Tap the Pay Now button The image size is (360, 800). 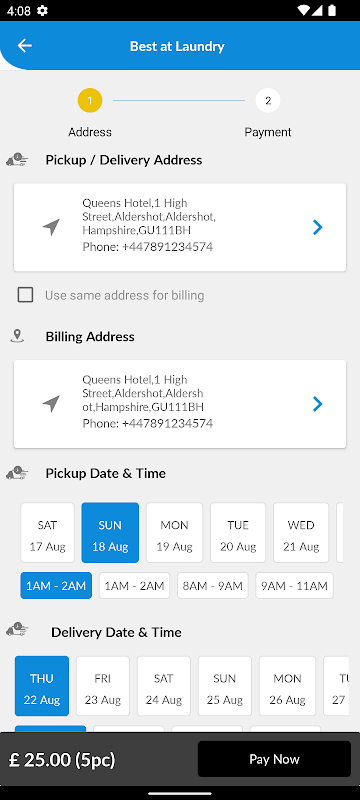point(274,759)
